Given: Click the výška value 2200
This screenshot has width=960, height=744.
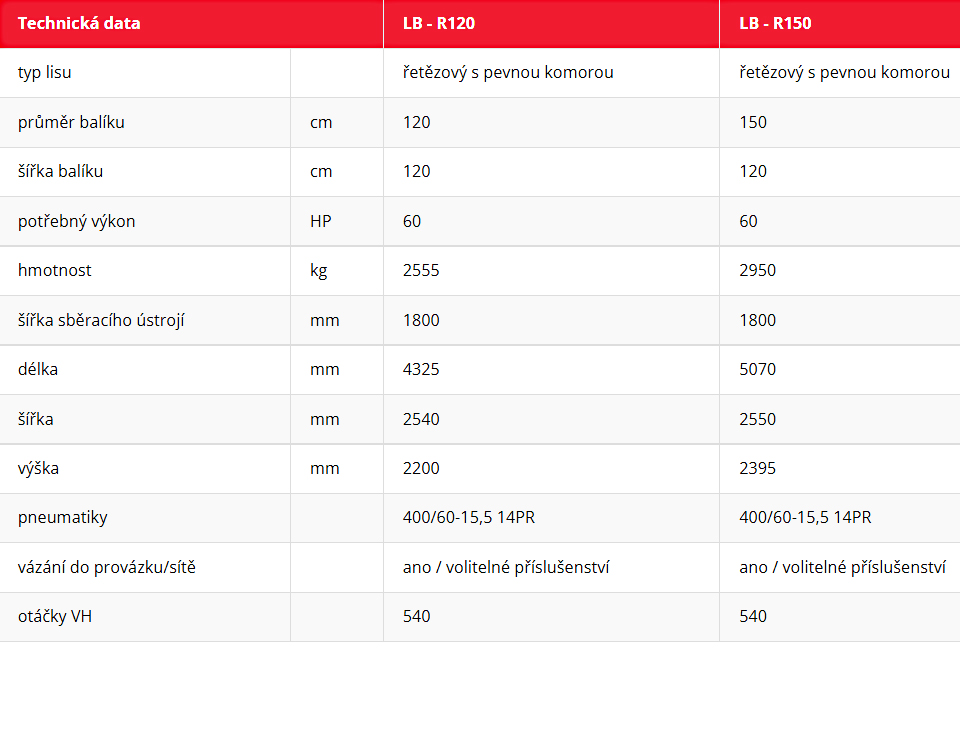Looking at the screenshot, I should (421, 468).
